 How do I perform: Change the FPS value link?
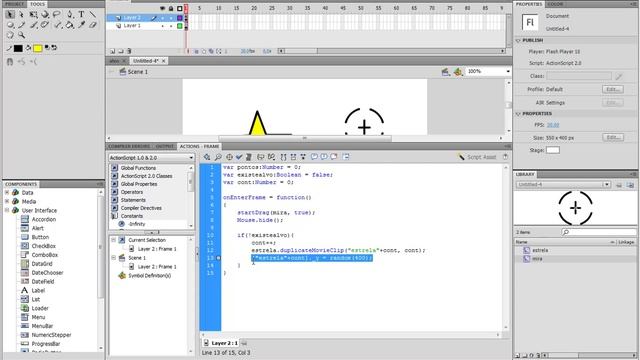[x=553, y=125]
